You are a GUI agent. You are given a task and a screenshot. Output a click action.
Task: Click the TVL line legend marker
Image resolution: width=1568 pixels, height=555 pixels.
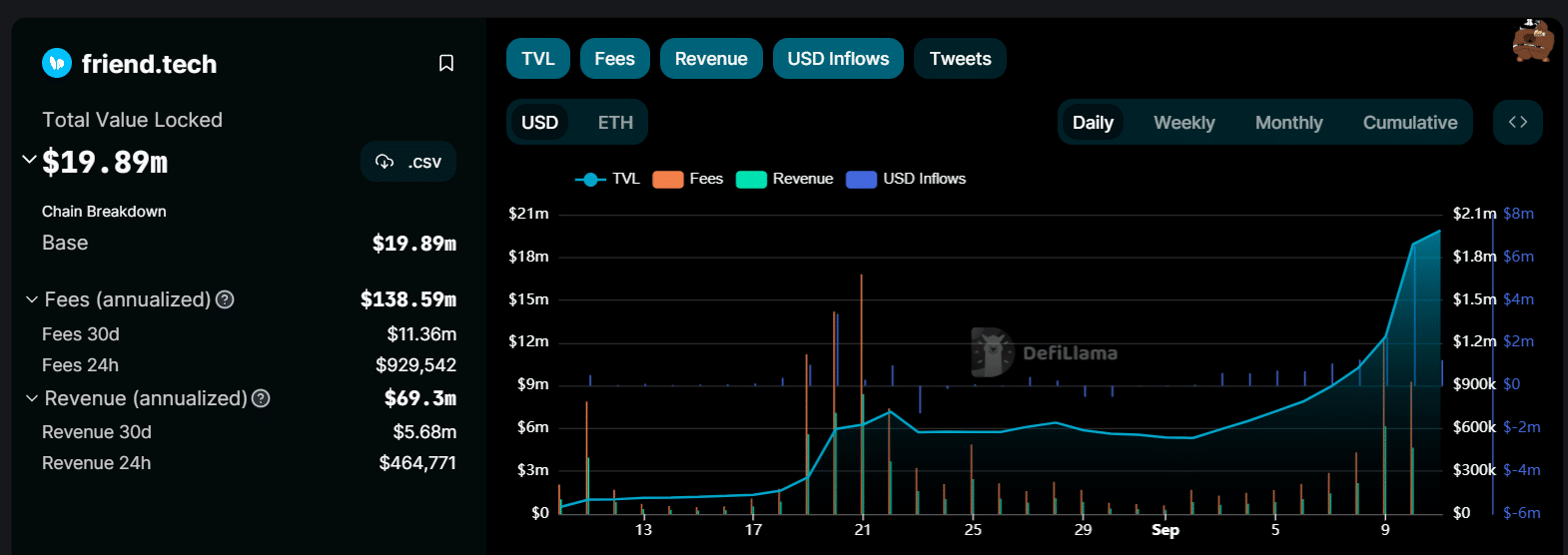590,179
